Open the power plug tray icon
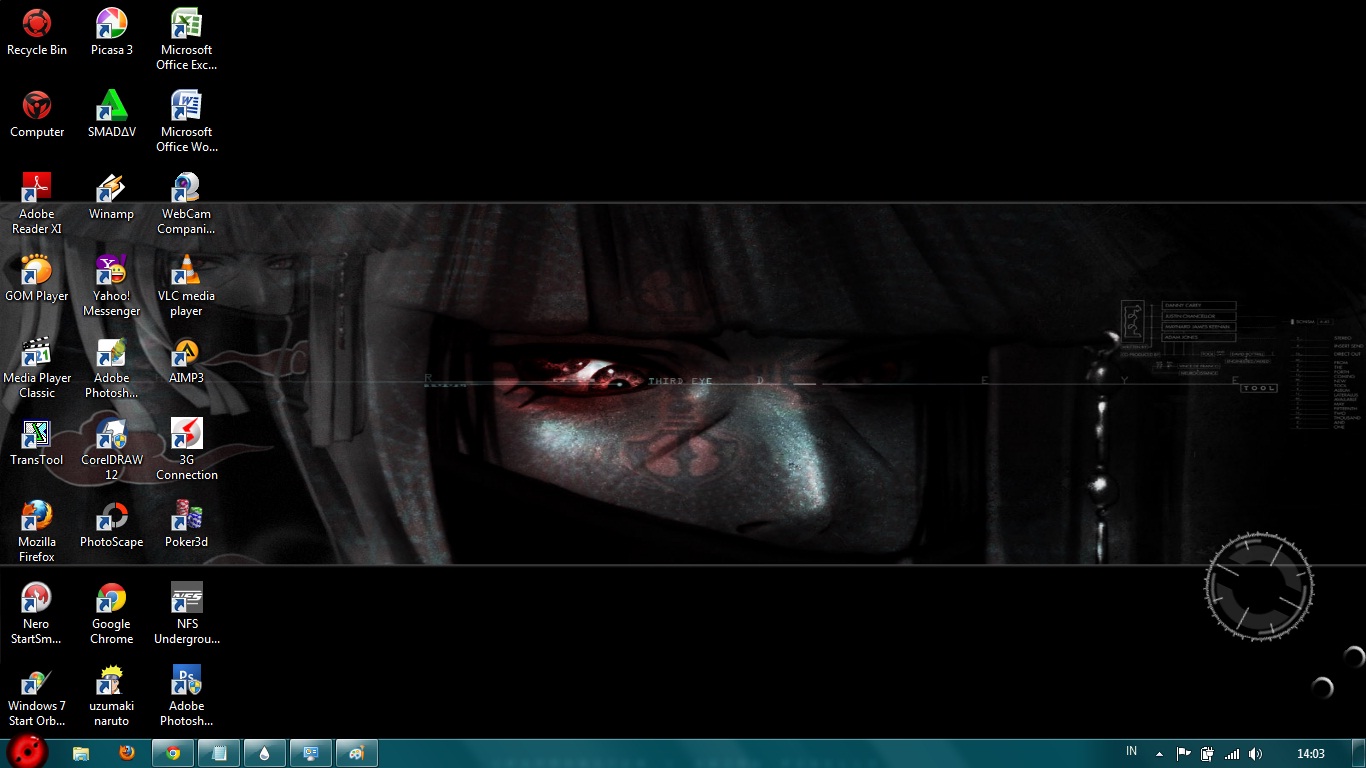Screen dimensions: 1366x768 click(x=1207, y=754)
